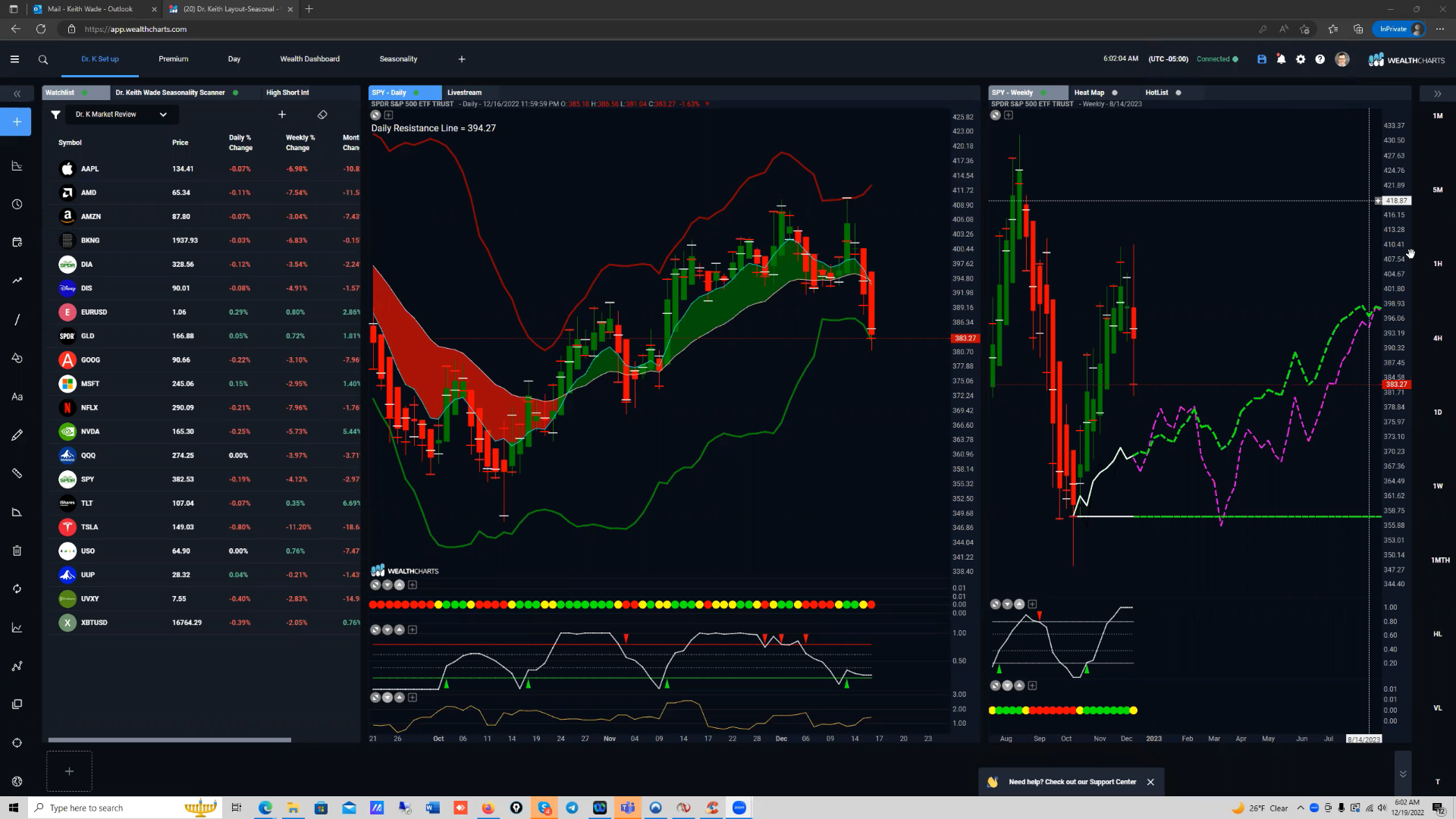Expand the daily oscillator pane plus box
The height and width of the screenshot is (819, 1456).
coord(413,629)
